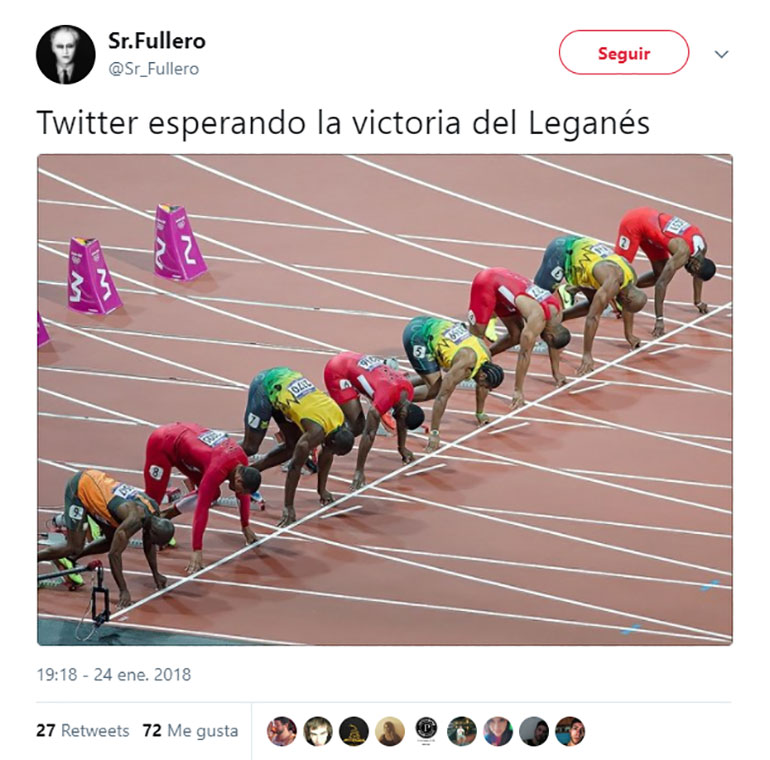The width and height of the screenshot is (770, 760).
Task: Open the Sr.Fullero display name link
Action: 157,41
